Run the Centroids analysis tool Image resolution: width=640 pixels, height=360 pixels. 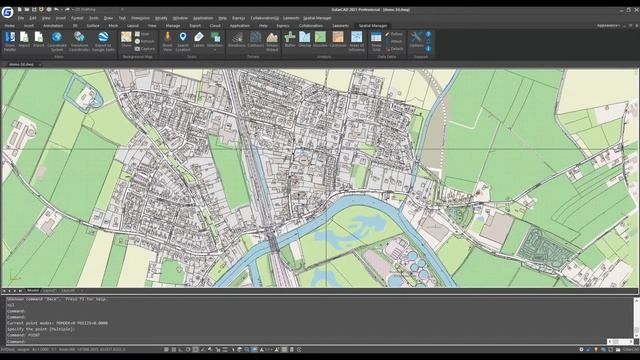click(338, 40)
